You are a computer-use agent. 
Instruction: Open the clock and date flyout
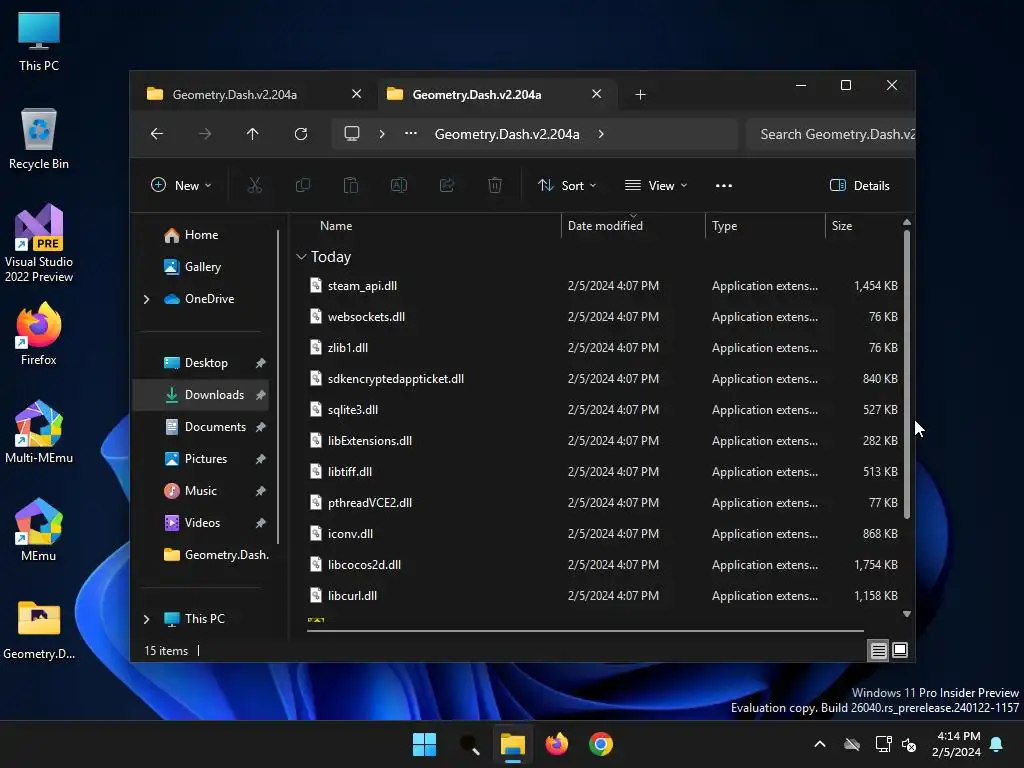pos(956,744)
